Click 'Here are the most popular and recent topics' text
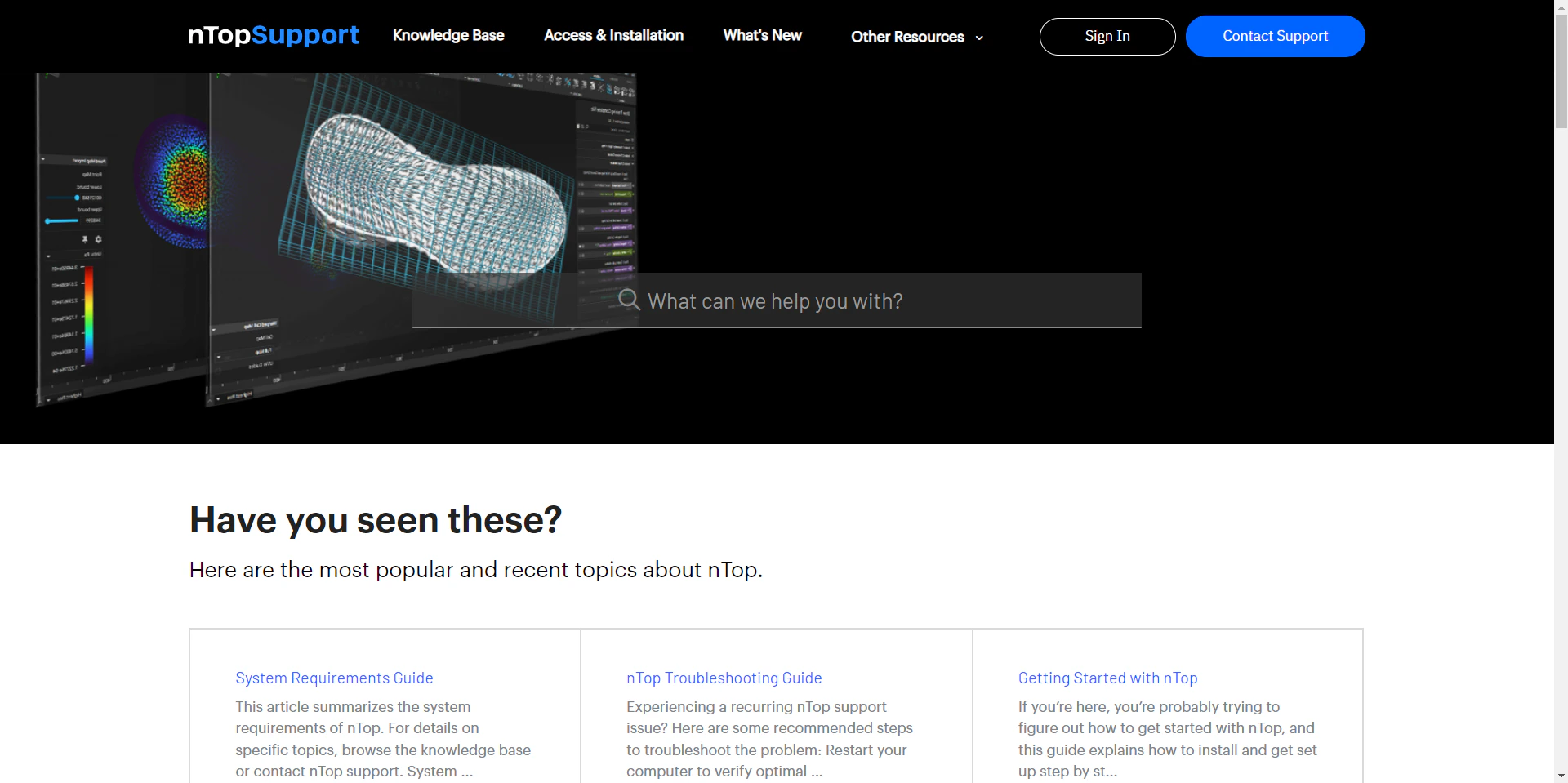Image resolution: width=1568 pixels, height=783 pixels. point(476,569)
